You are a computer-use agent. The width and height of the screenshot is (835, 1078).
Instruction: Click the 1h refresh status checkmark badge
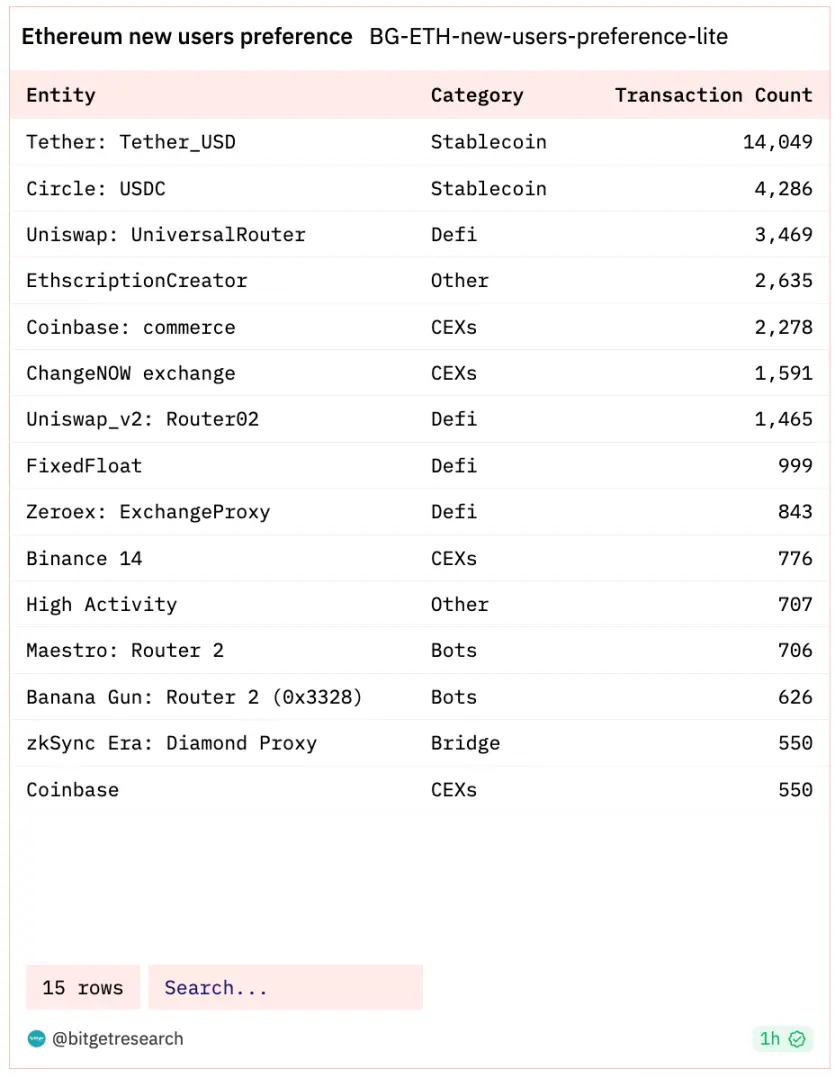782,1039
